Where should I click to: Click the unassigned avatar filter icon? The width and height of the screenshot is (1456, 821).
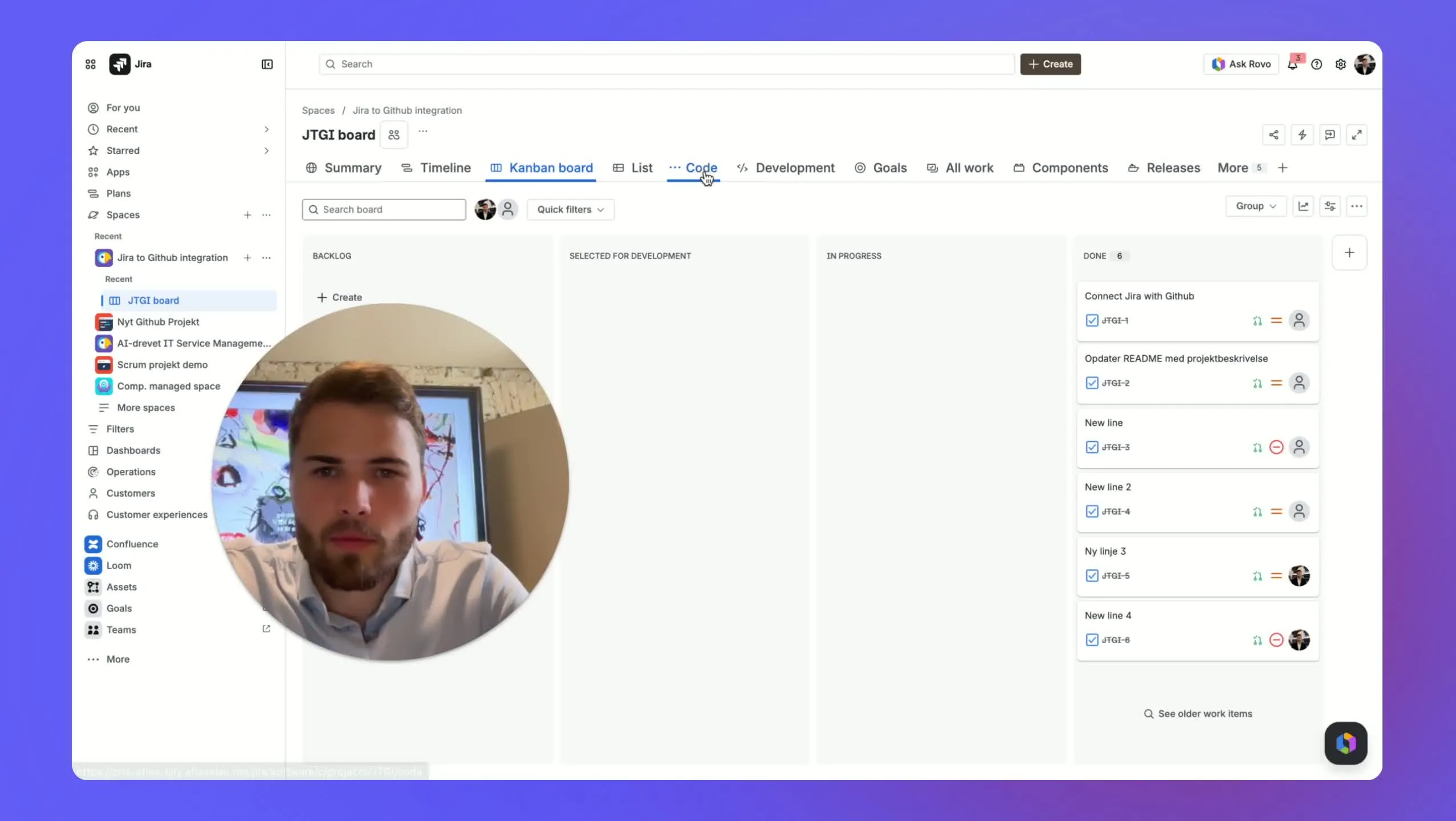click(x=508, y=209)
